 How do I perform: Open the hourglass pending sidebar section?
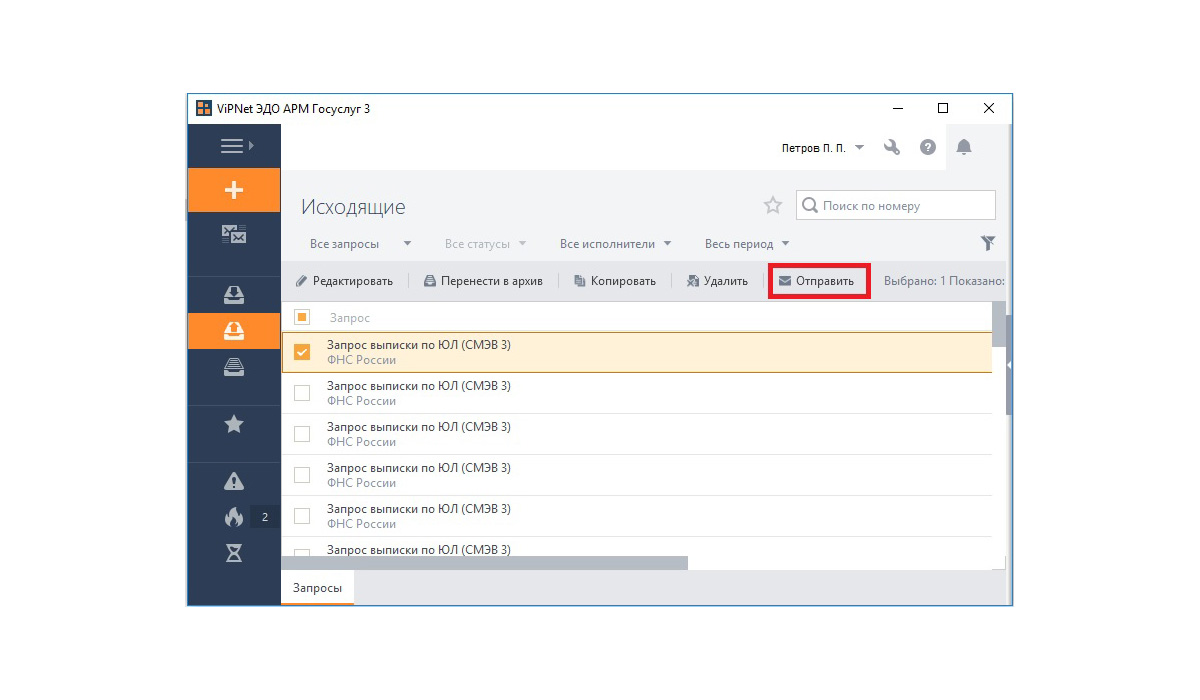click(x=234, y=552)
